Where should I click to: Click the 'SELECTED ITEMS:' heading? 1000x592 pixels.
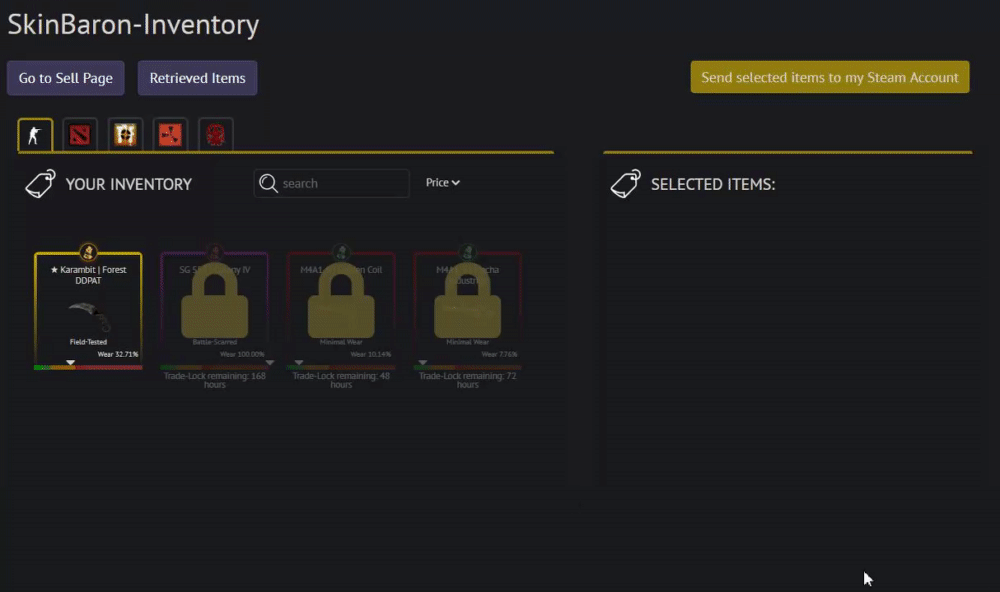click(713, 184)
